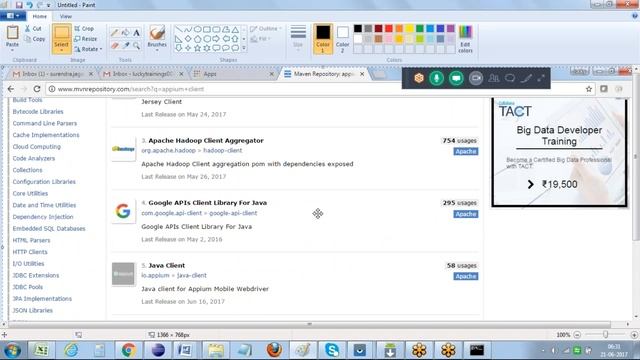The height and width of the screenshot is (360, 640).
Task: Pick the yellow color swatch
Action: [409, 29]
